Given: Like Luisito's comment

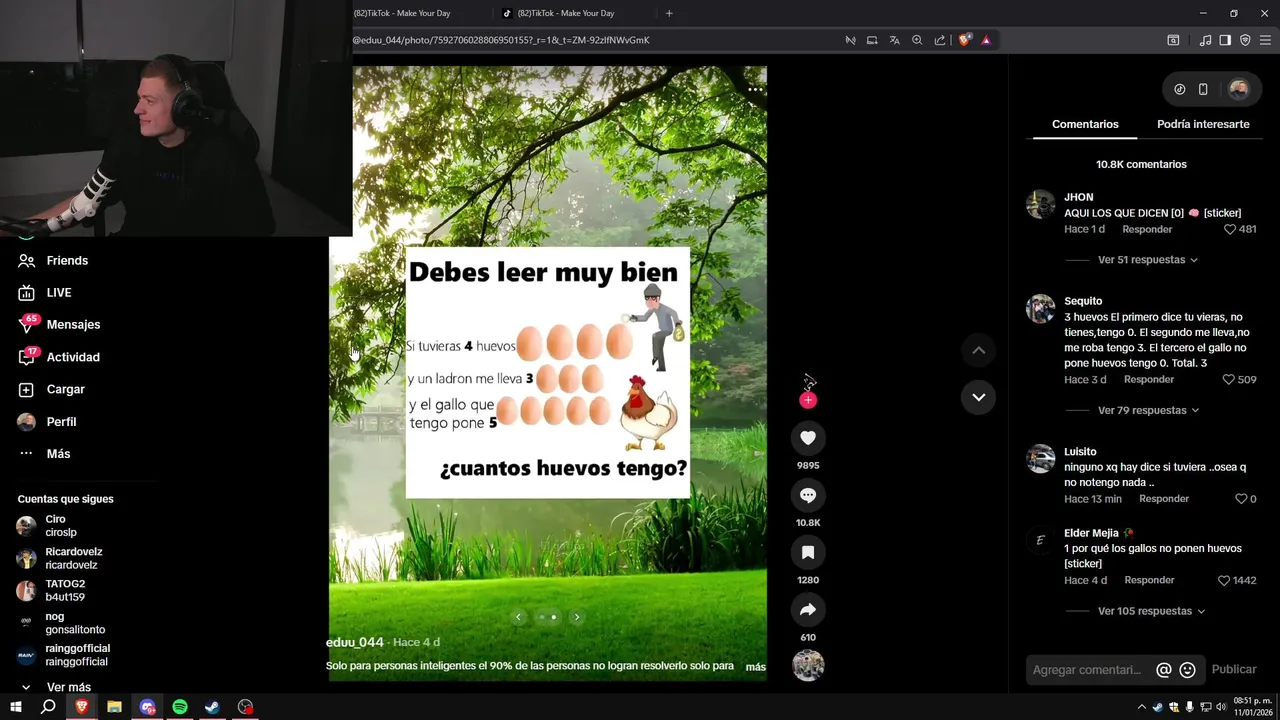Looking at the screenshot, I should coord(1240,499).
